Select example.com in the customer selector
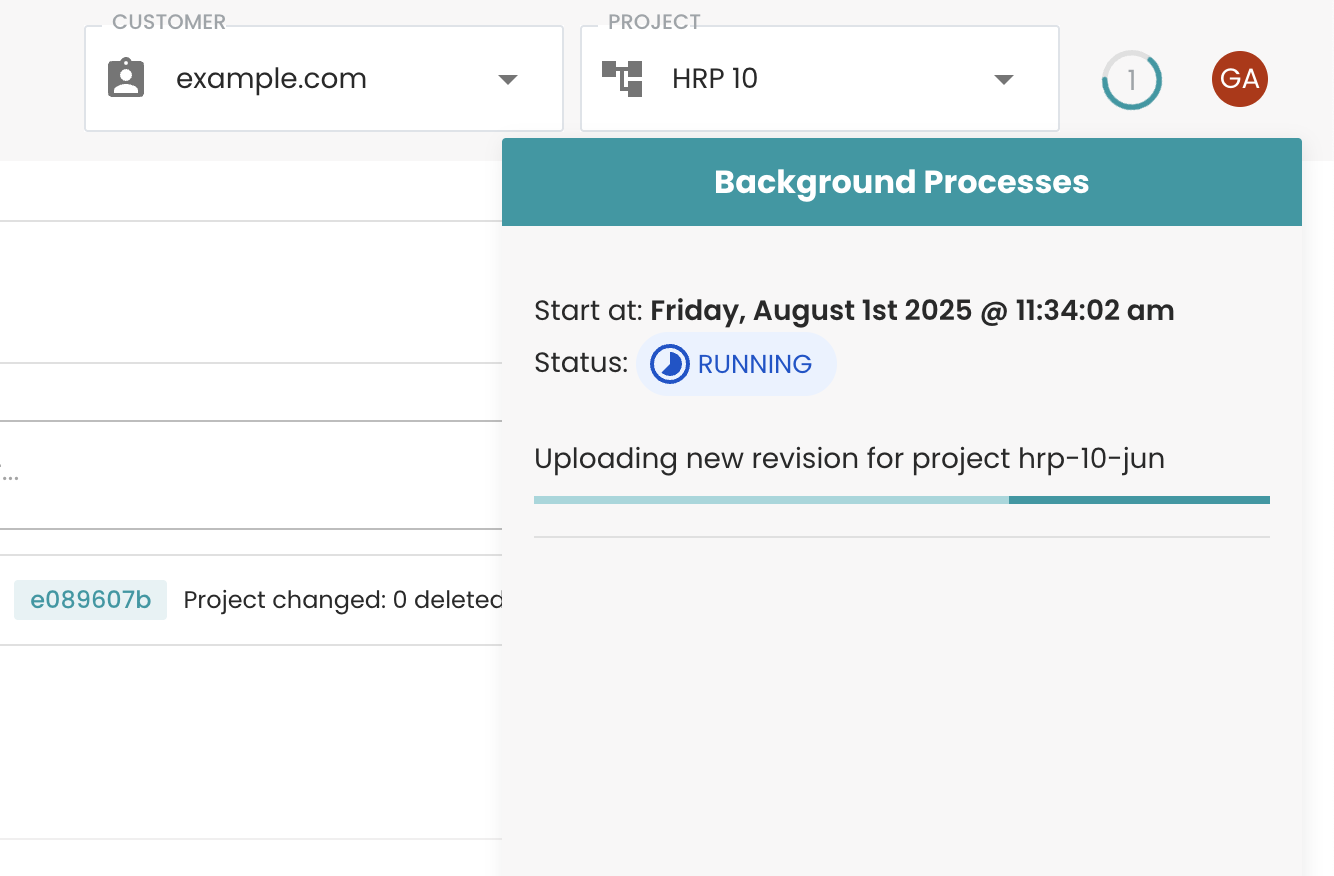This screenshot has height=876, width=1334. 271,78
